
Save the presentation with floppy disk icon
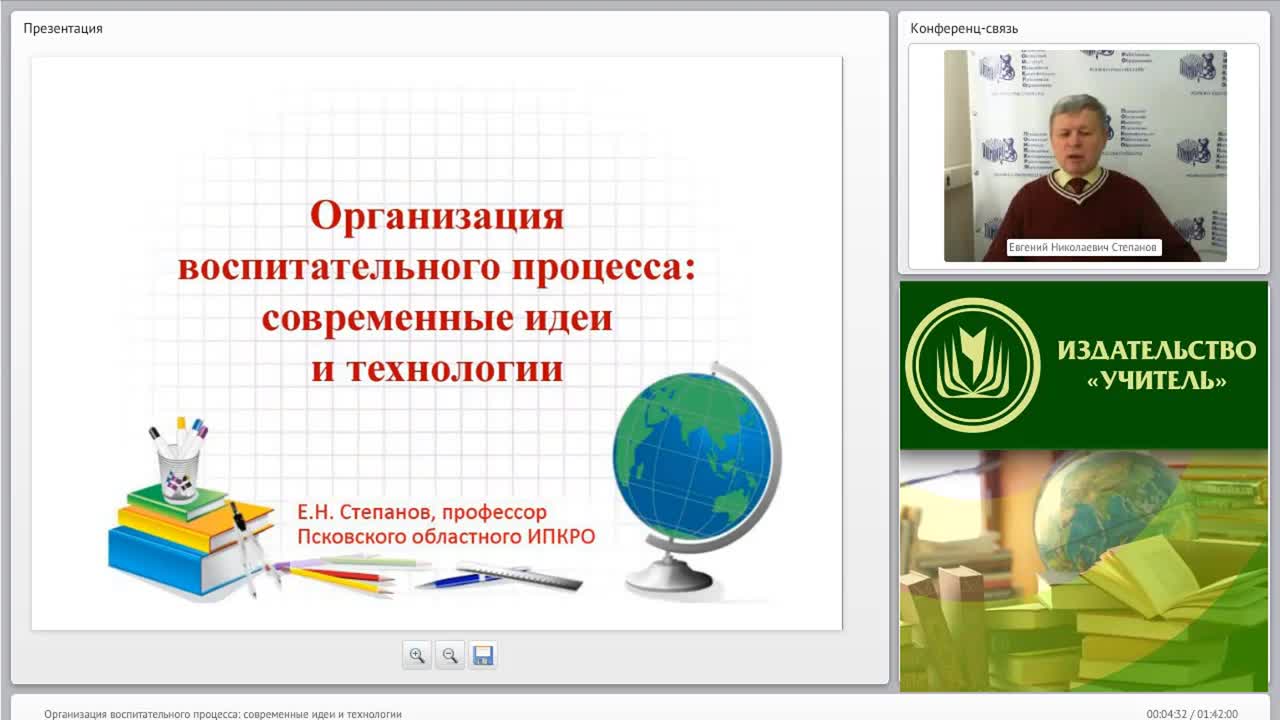[483, 656]
